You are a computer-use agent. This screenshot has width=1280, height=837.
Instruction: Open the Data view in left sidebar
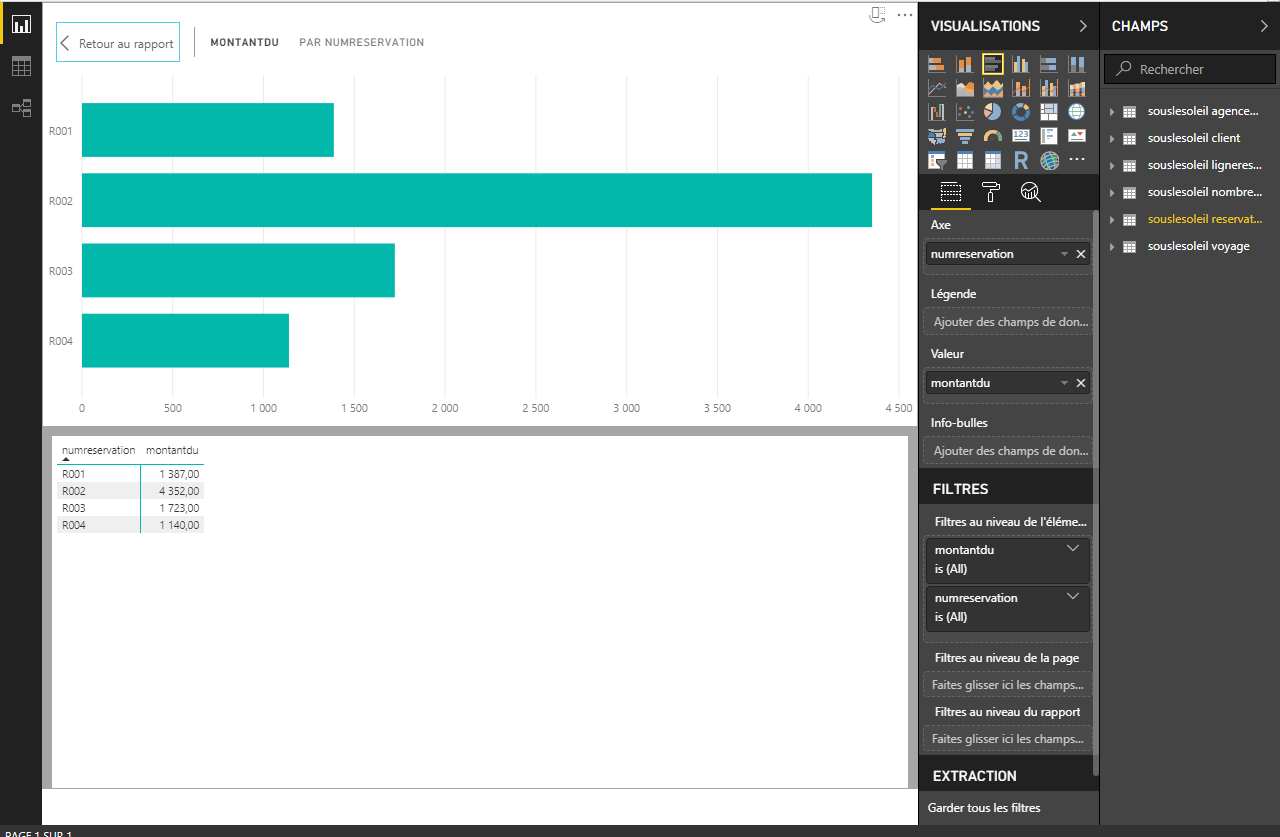click(x=21, y=67)
